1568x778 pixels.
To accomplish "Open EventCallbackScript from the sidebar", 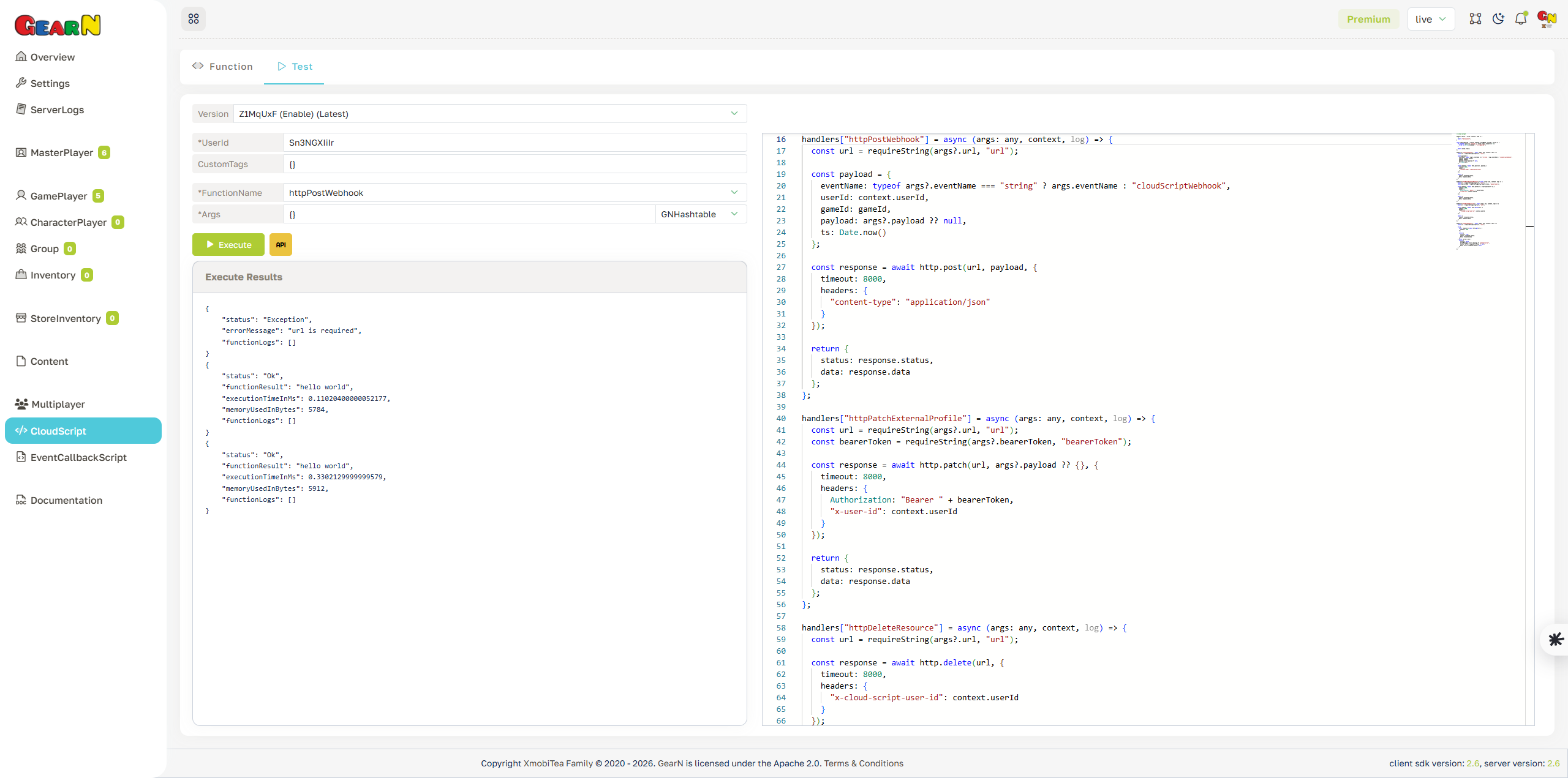I will click(x=78, y=457).
